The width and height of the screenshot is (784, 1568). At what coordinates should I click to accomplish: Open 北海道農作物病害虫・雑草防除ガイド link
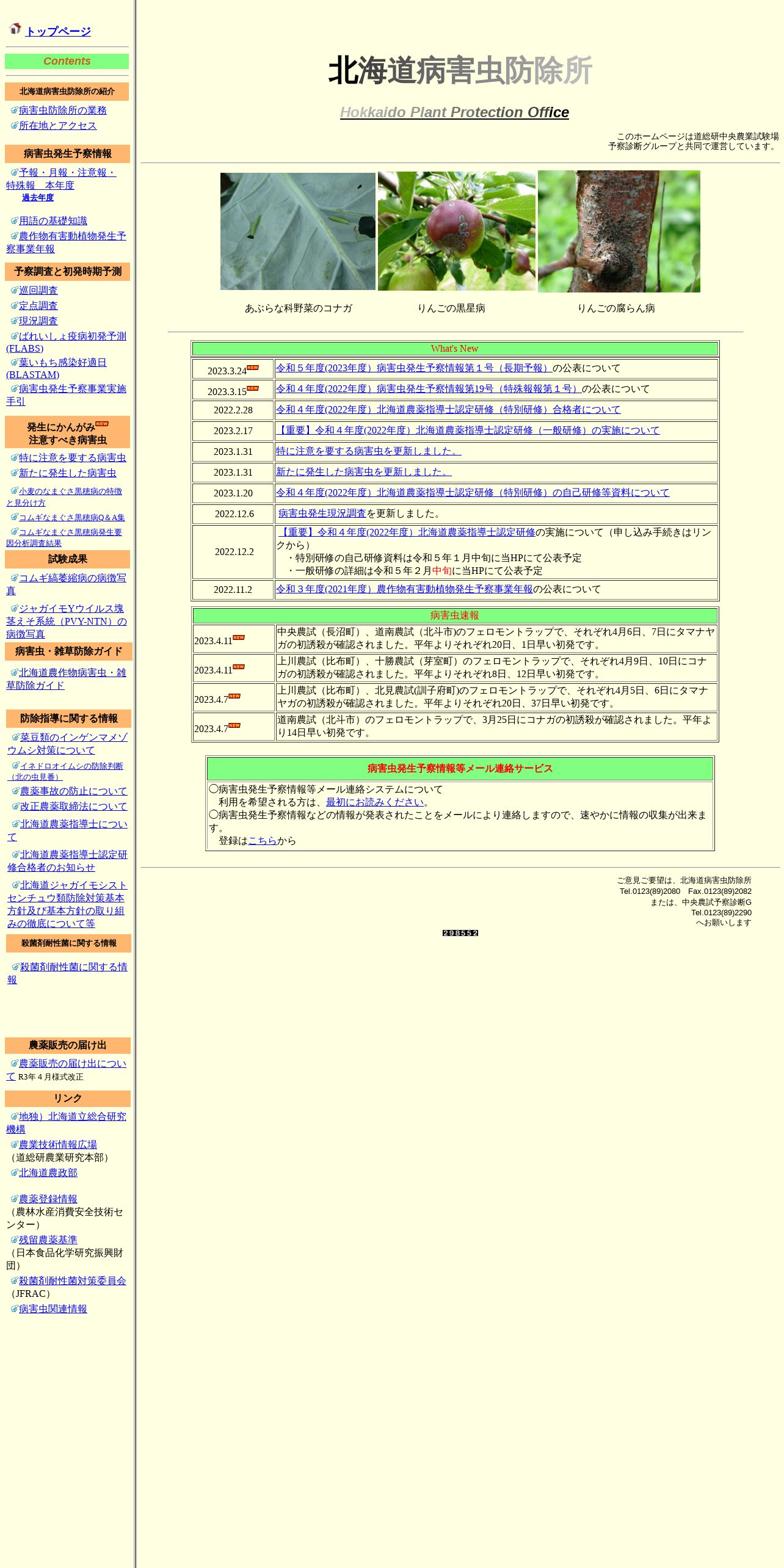(66, 679)
